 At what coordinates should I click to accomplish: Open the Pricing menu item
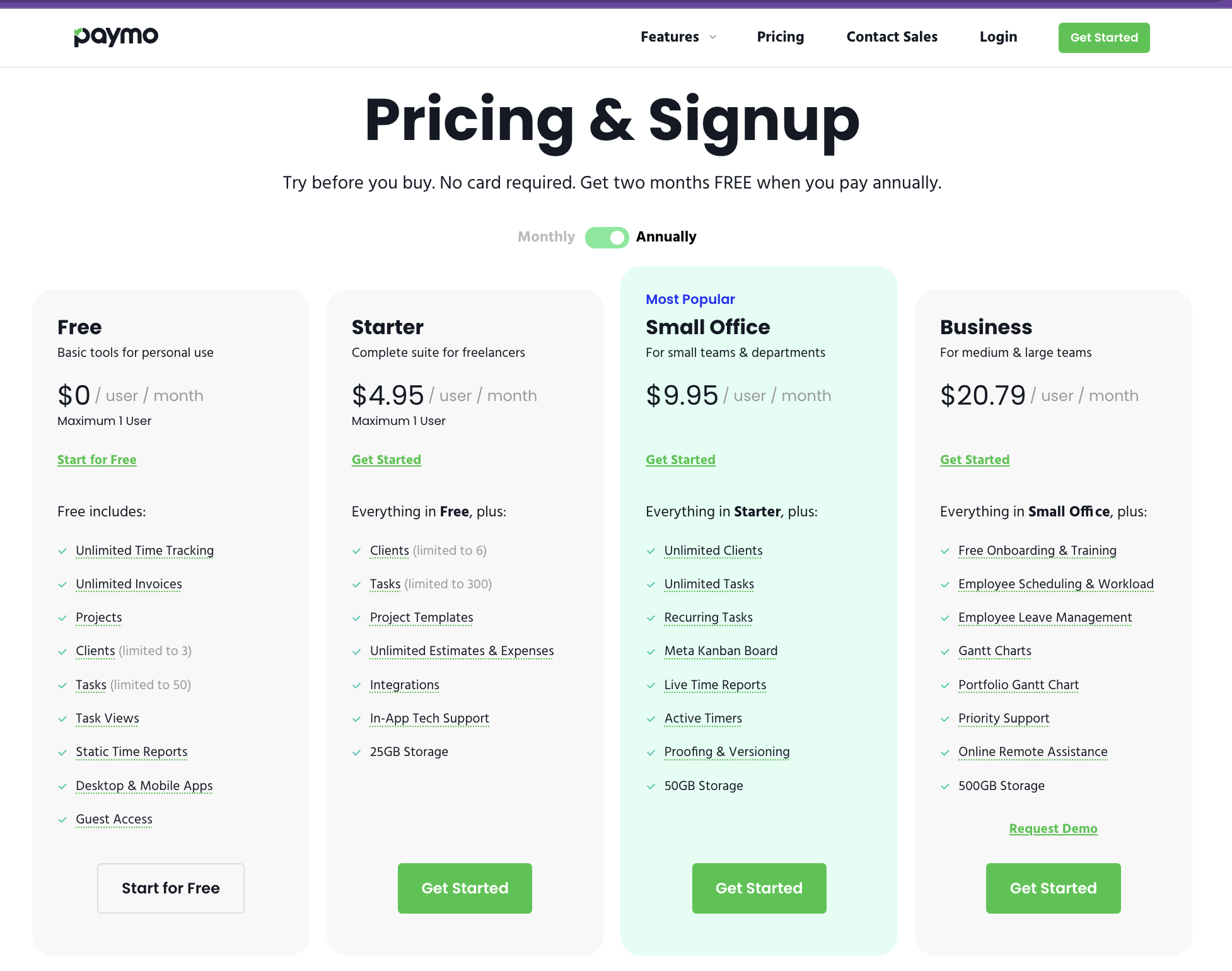click(780, 37)
